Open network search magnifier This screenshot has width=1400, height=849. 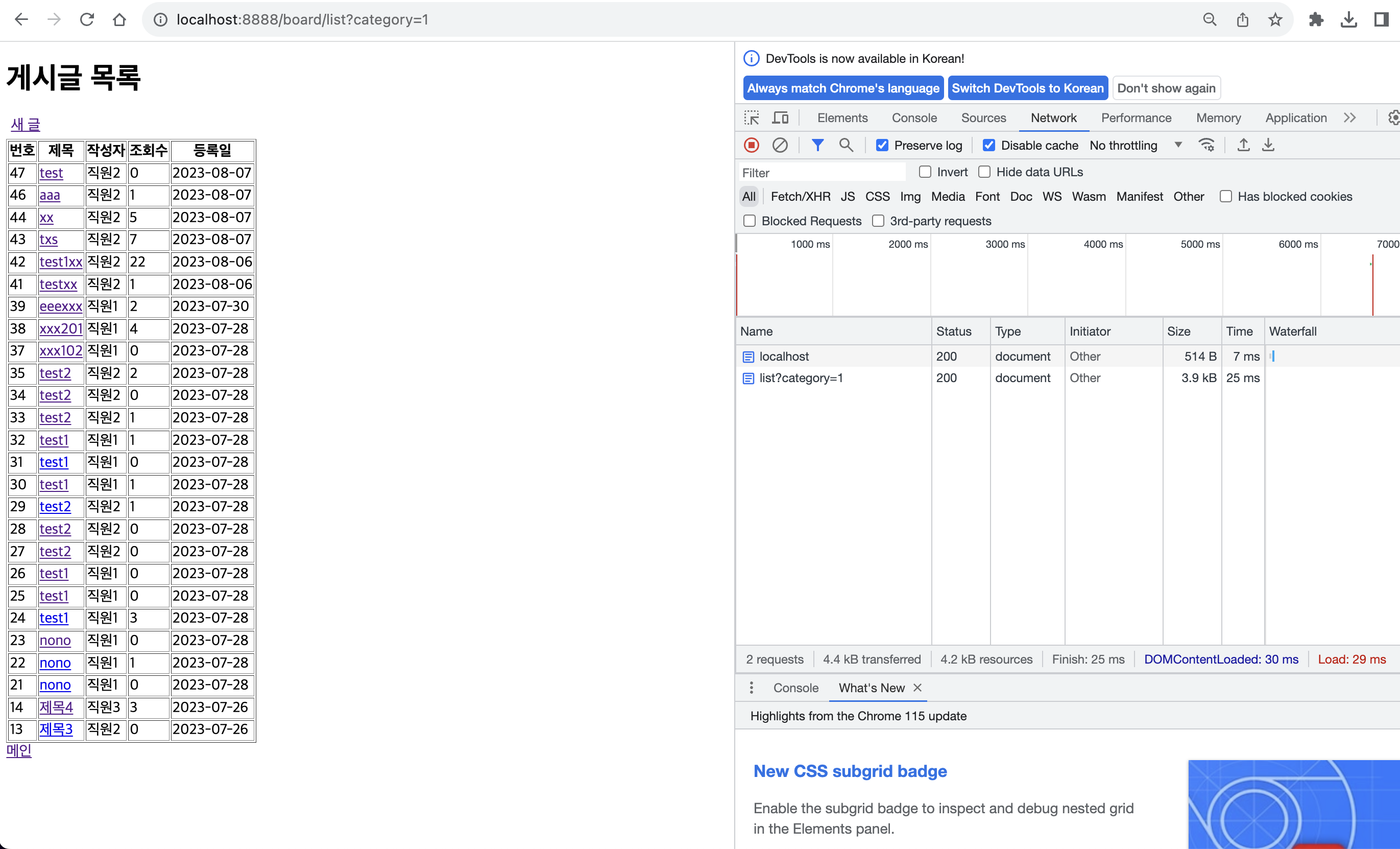[x=846, y=145]
